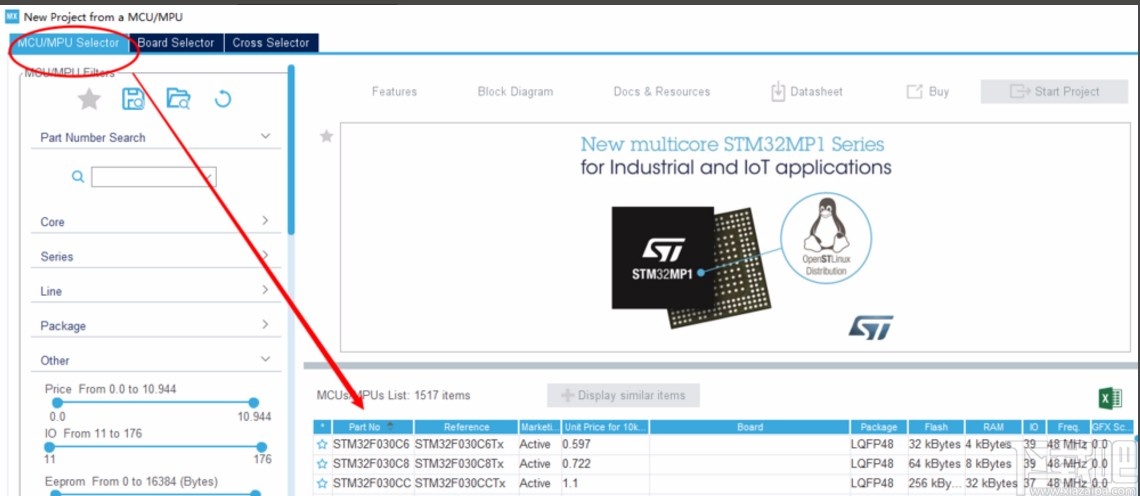The image size is (1140, 496).
Task: Adjust the IO minimum slider handle
Action: point(51,447)
